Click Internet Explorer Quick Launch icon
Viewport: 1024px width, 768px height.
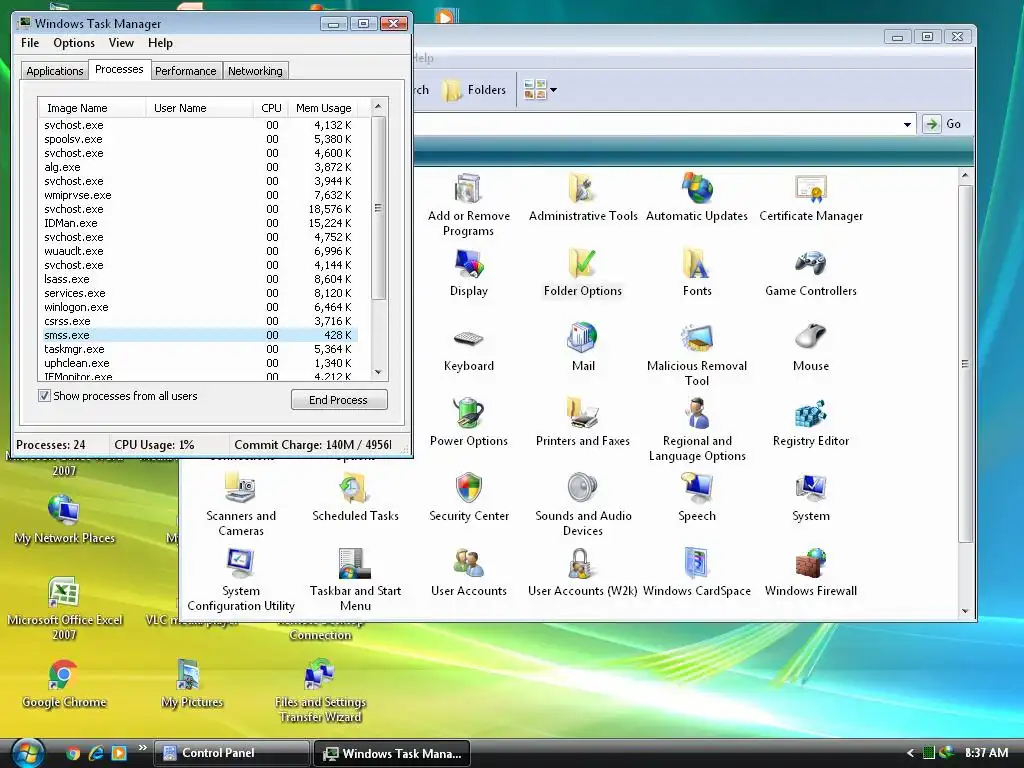point(96,753)
